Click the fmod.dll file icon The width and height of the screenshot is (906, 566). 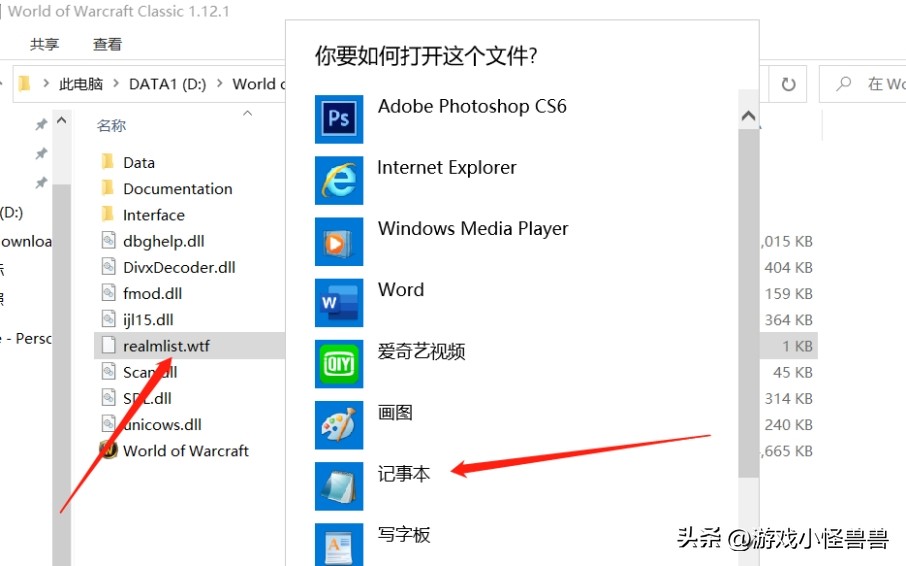[x=108, y=292]
